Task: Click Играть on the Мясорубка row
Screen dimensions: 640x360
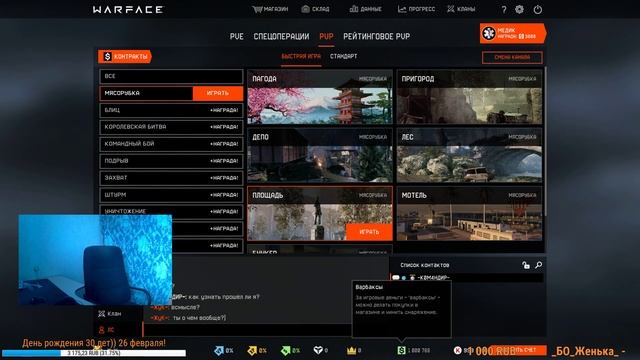Action: pos(218,93)
